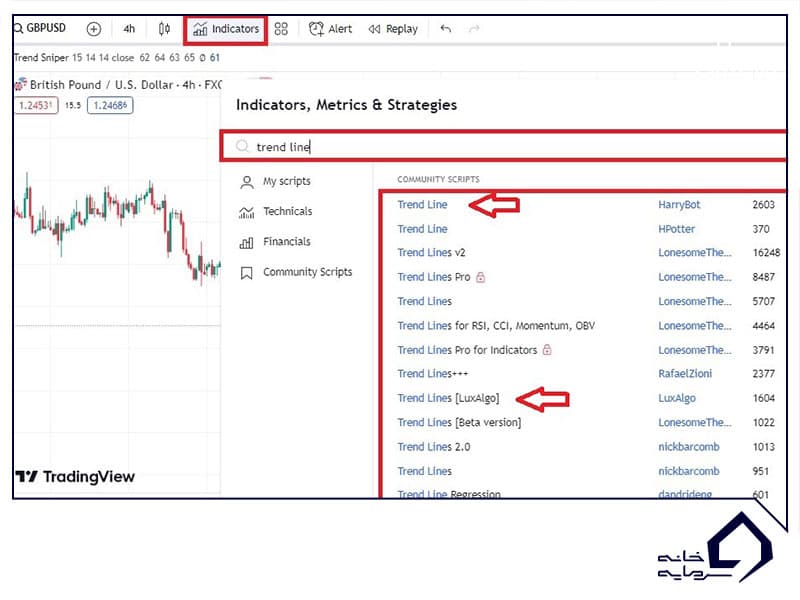Add the Trend Lines v2 script
800x600 pixels.
tap(432, 253)
